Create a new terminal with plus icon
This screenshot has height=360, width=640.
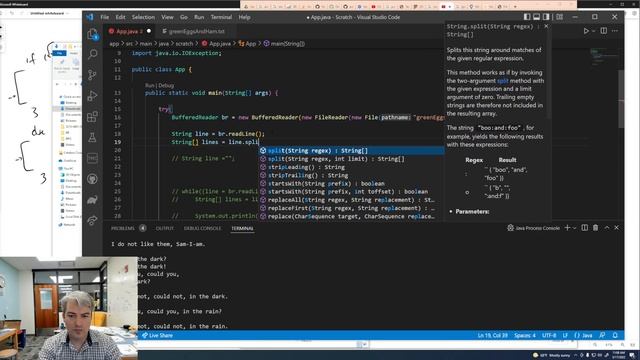567,228
